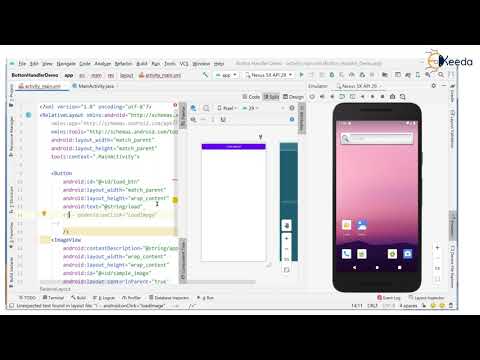Open Emulator panel settings gear
This screenshot has width=480, height=360.
[434, 86]
